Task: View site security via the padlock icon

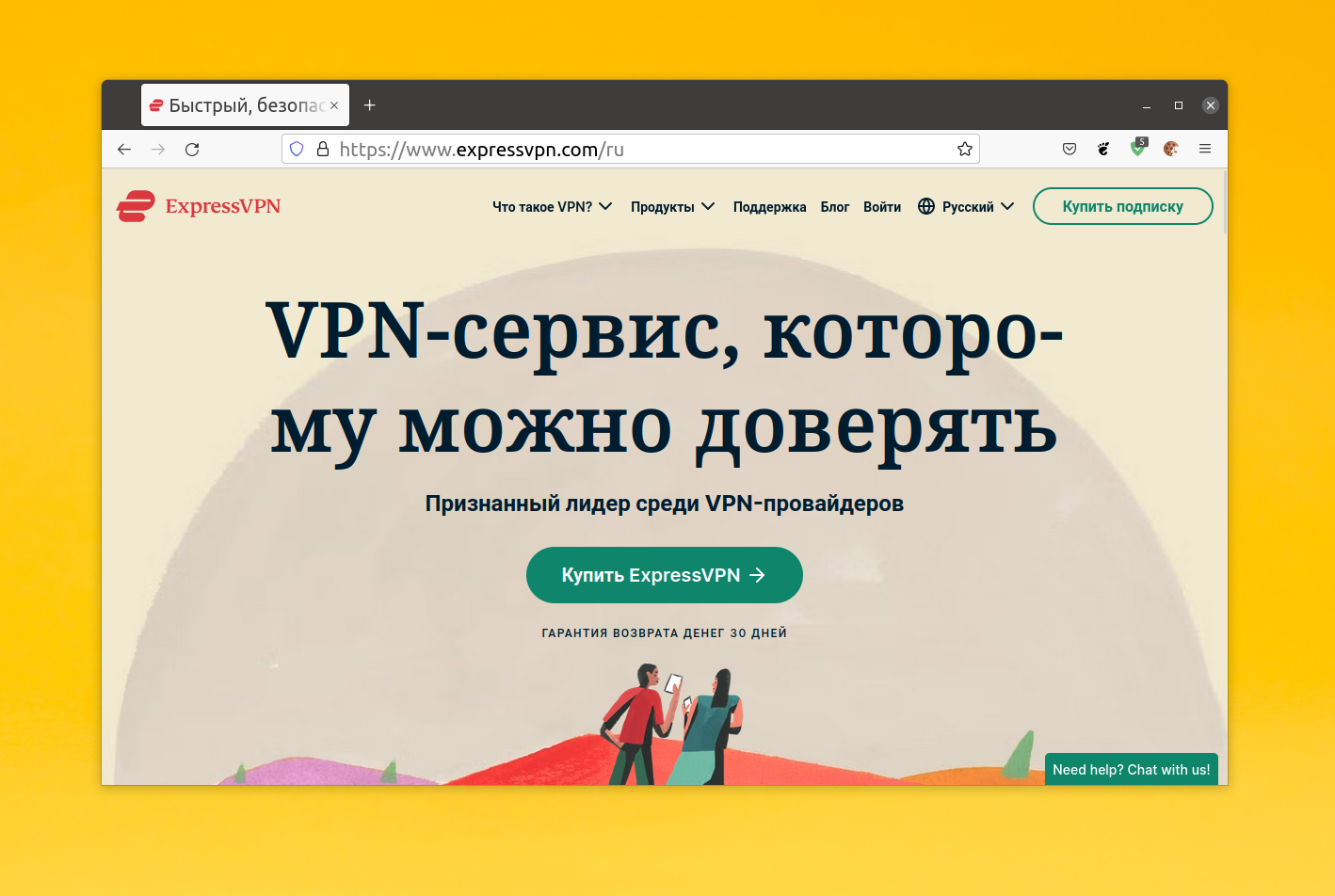Action: (x=322, y=149)
